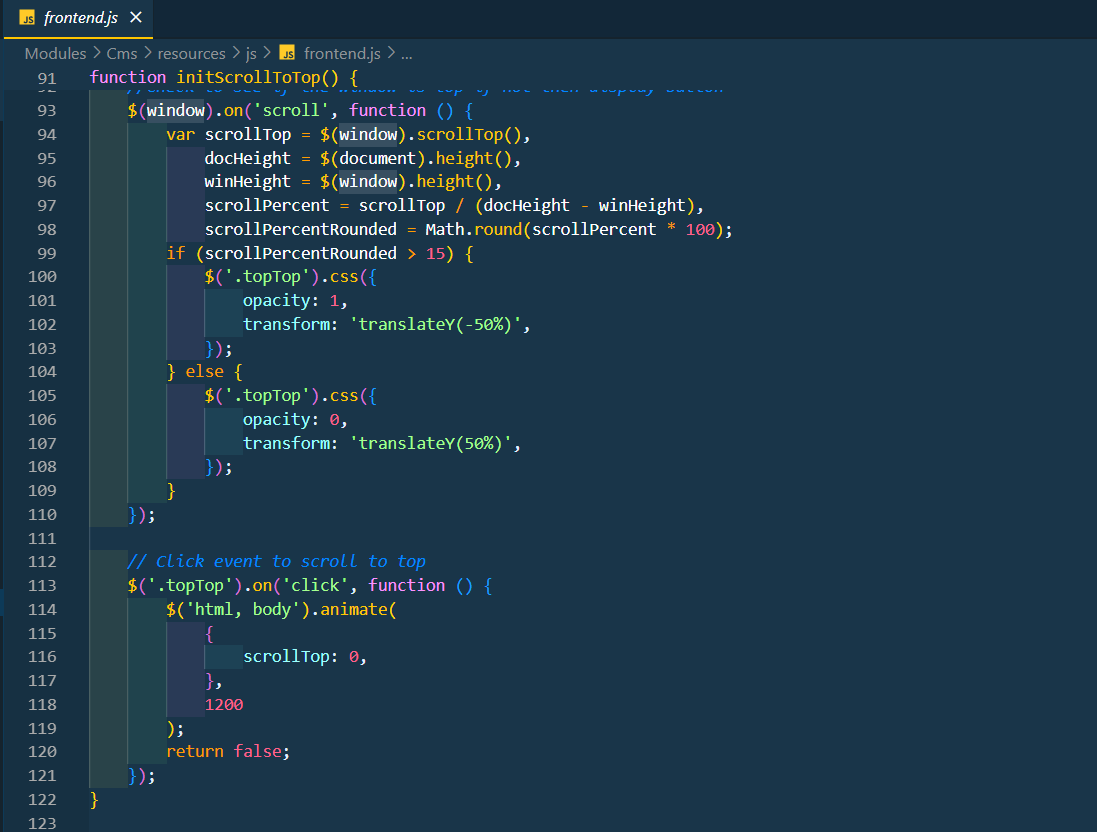The height and width of the screenshot is (832, 1097).
Task: Open the resources breadcrumb
Action: (191, 54)
